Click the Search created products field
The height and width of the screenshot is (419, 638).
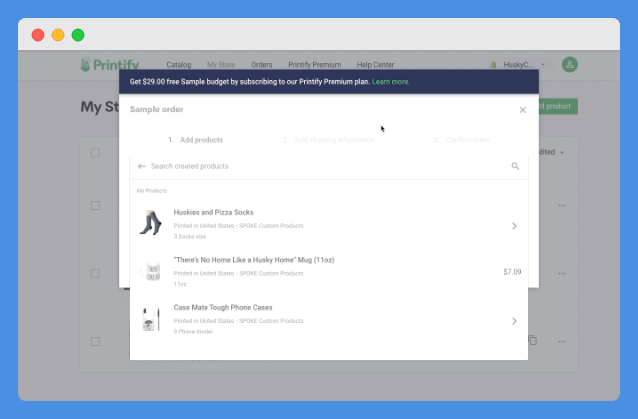(329, 166)
